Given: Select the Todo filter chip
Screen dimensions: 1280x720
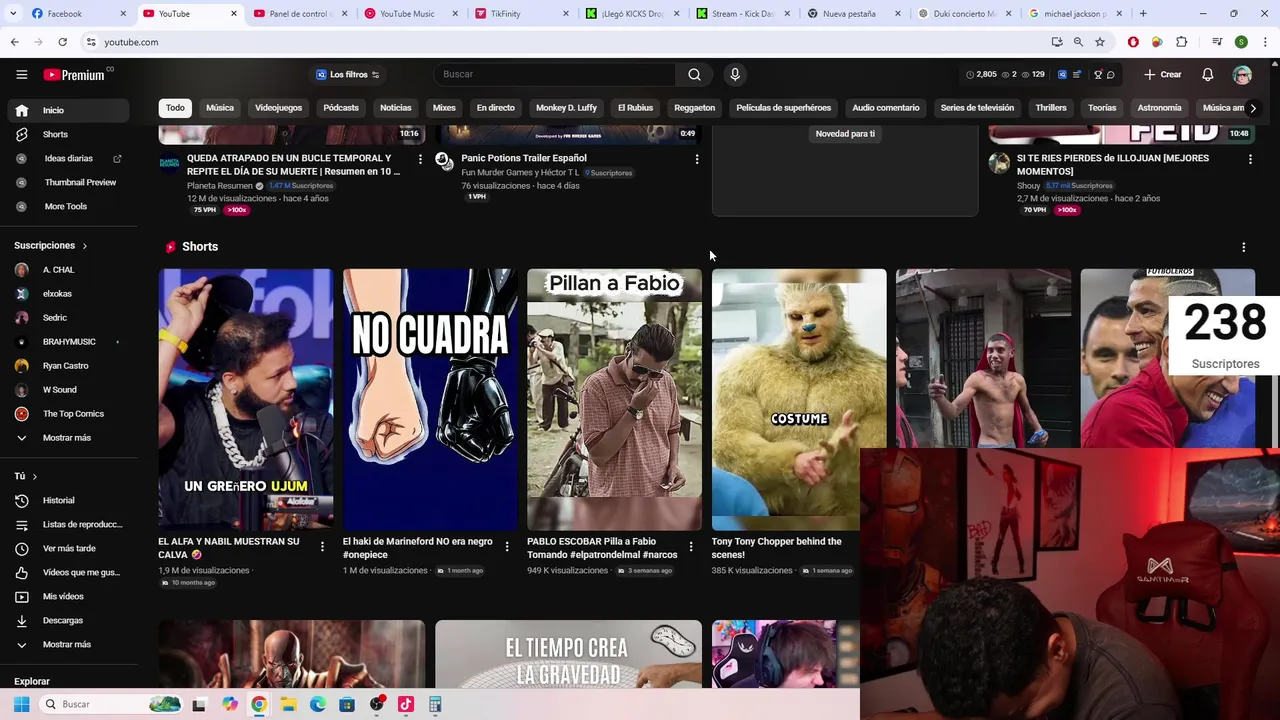Looking at the screenshot, I should click(175, 108).
